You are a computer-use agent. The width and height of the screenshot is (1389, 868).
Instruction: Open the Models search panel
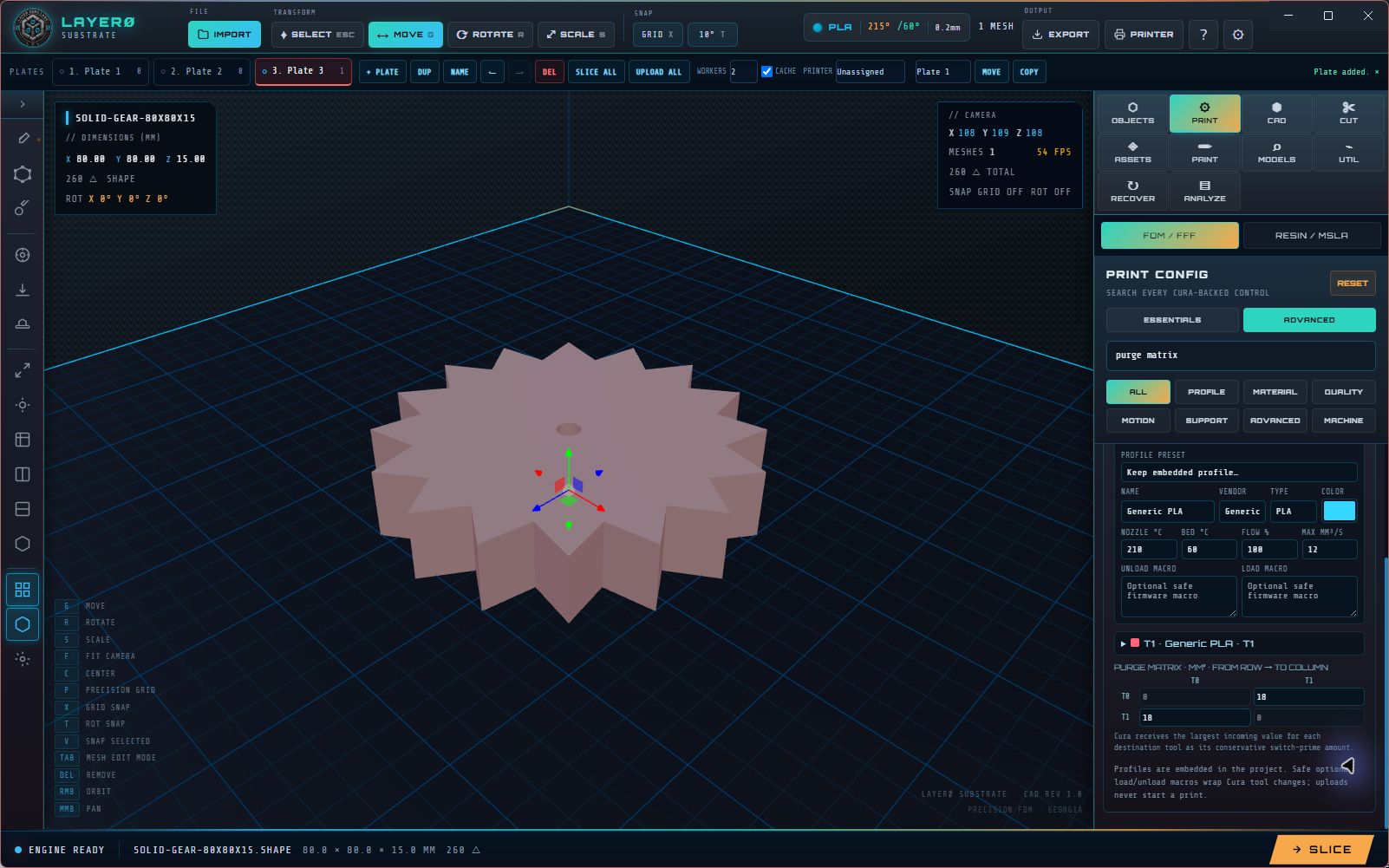pos(1276,153)
